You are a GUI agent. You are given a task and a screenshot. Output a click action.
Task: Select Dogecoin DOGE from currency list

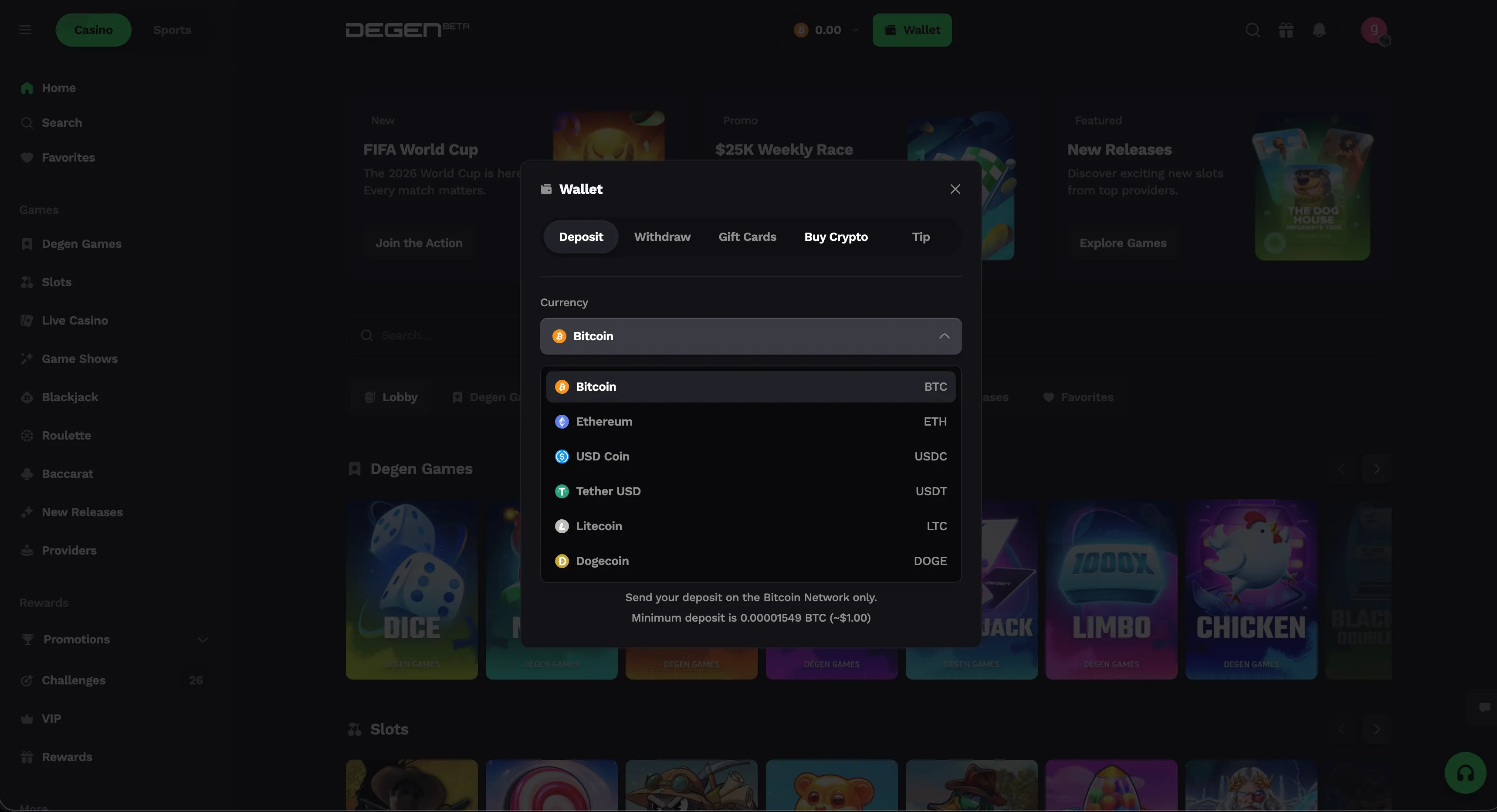coord(751,561)
